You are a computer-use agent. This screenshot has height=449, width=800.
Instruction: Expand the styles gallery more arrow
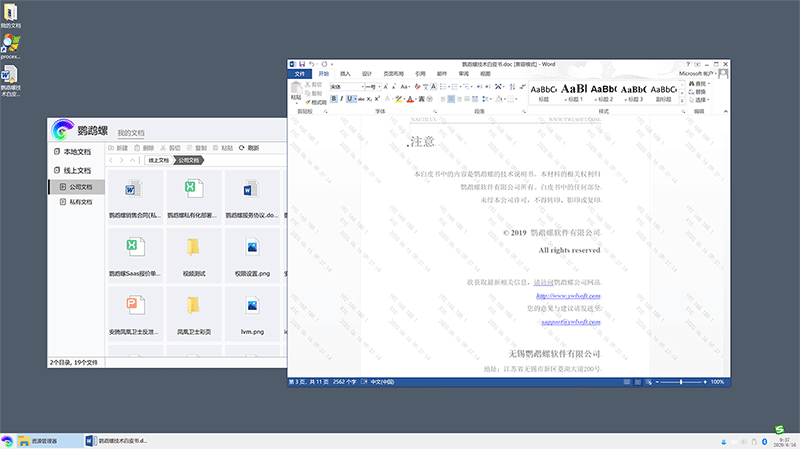tap(682, 101)
